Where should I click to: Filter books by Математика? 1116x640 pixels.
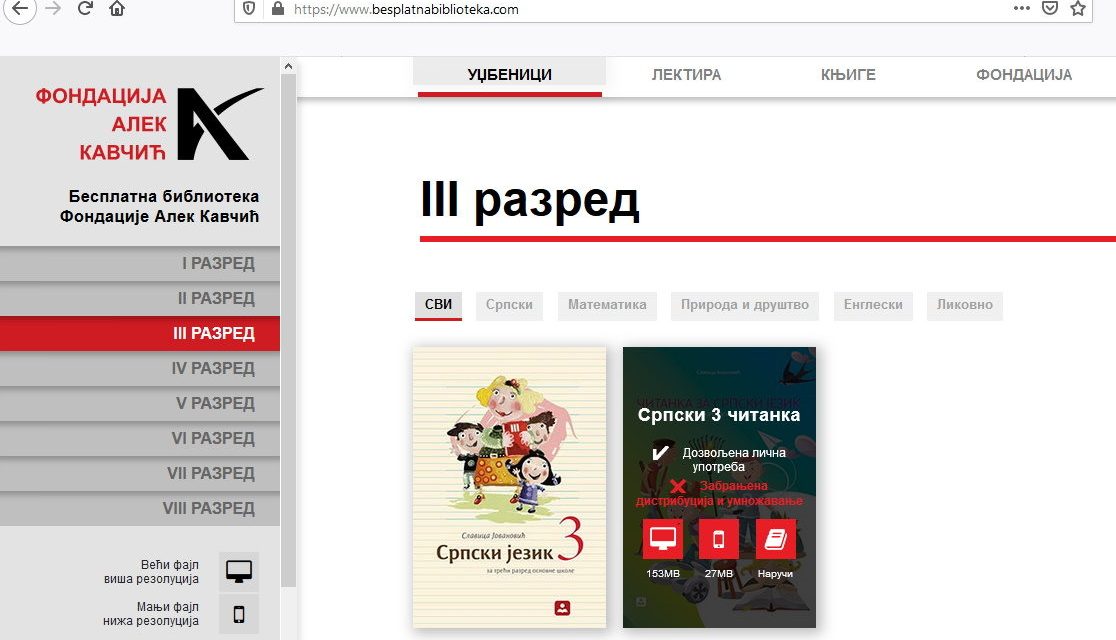607,305
